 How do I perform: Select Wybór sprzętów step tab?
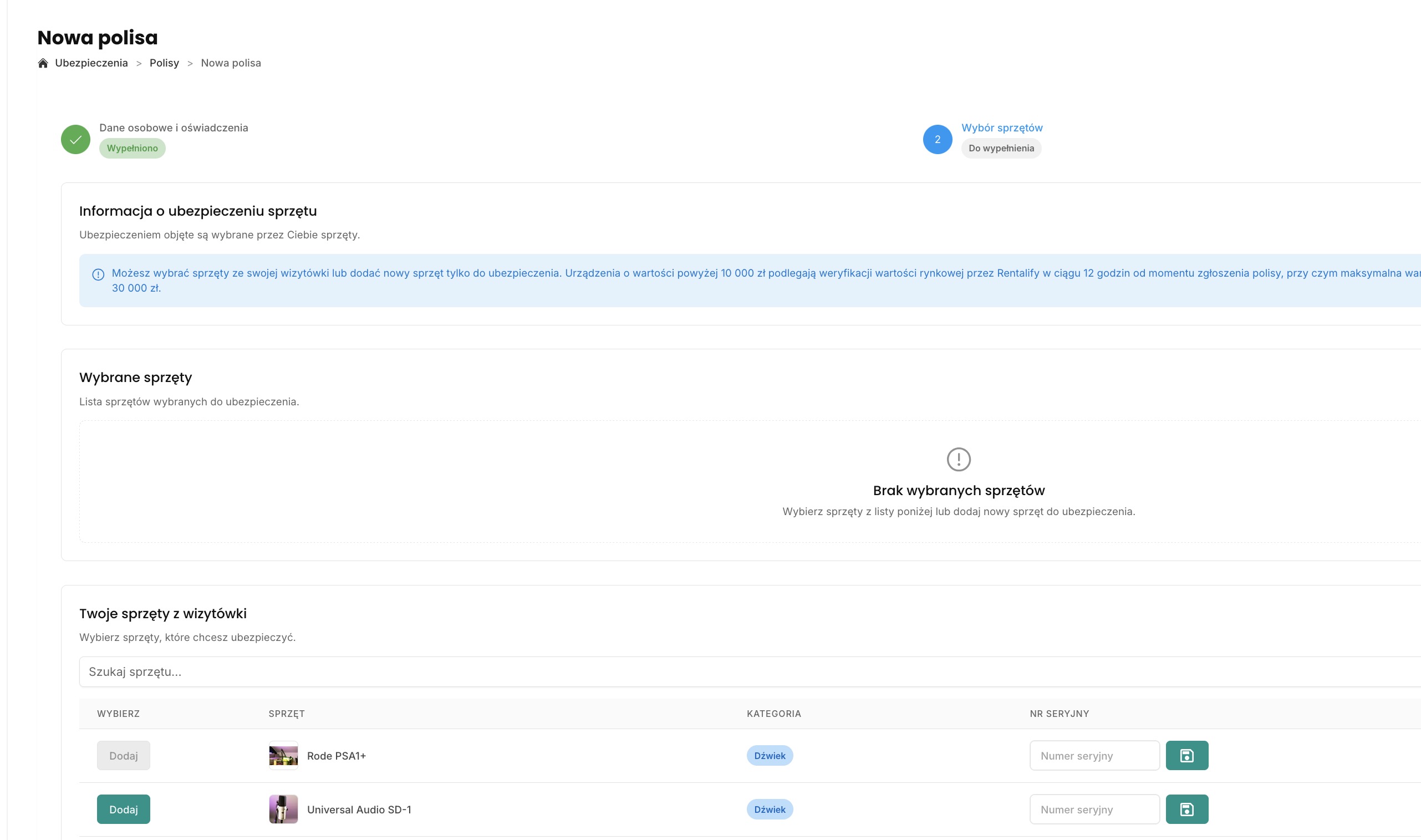pyautogui.click(x=1002, y=128)
